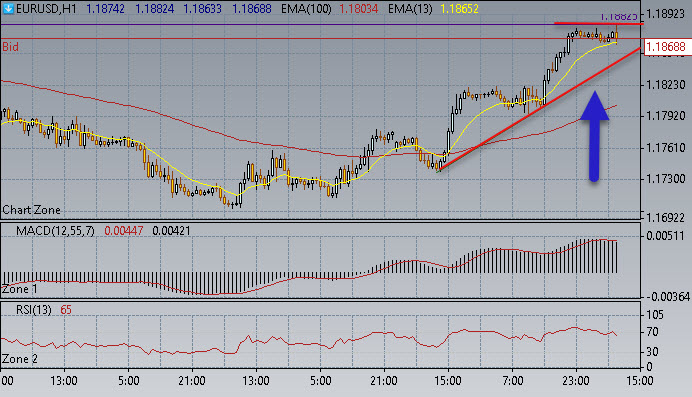Click the EMA(100) indicator label
The image size is (692, 397).
tap(306, 9)
